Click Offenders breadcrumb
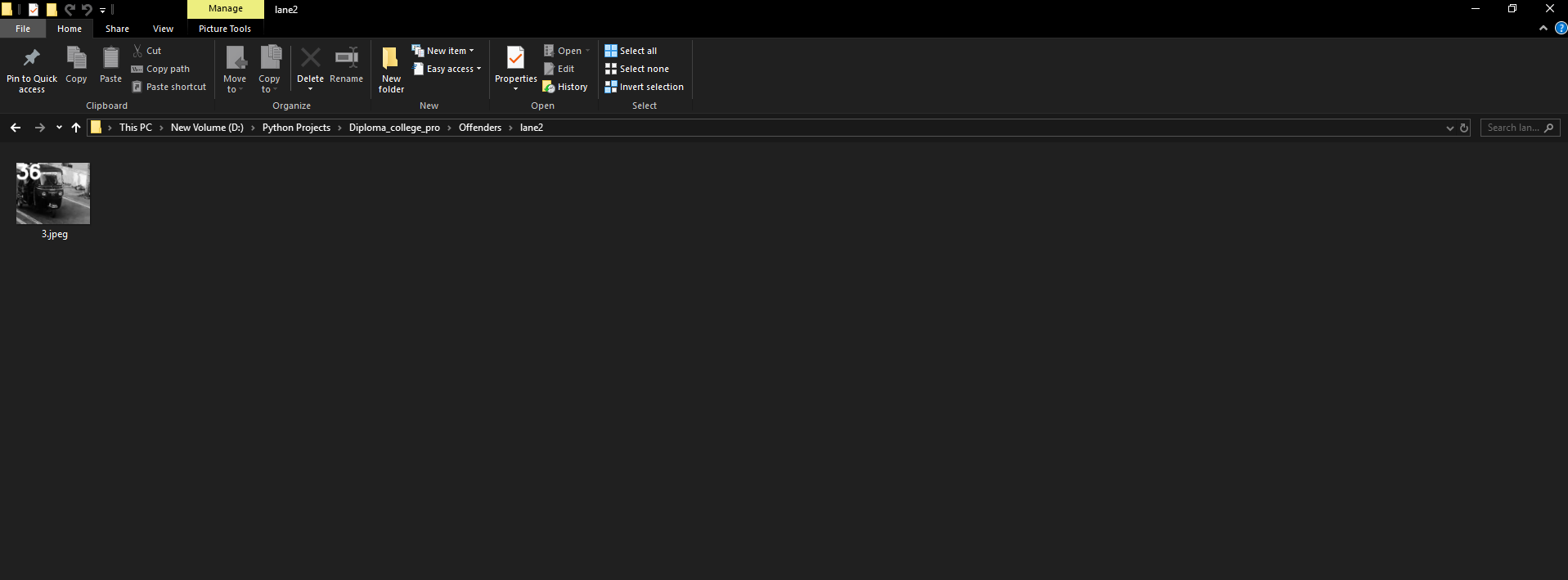Screen dimensions: 1568x580 [x=480, y=128]
